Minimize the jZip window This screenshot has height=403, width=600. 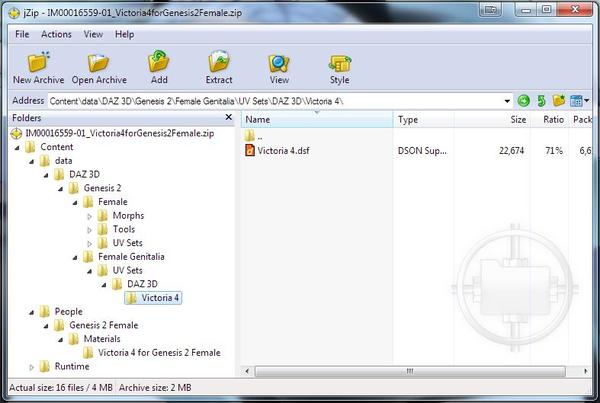(x=527, y=9)
